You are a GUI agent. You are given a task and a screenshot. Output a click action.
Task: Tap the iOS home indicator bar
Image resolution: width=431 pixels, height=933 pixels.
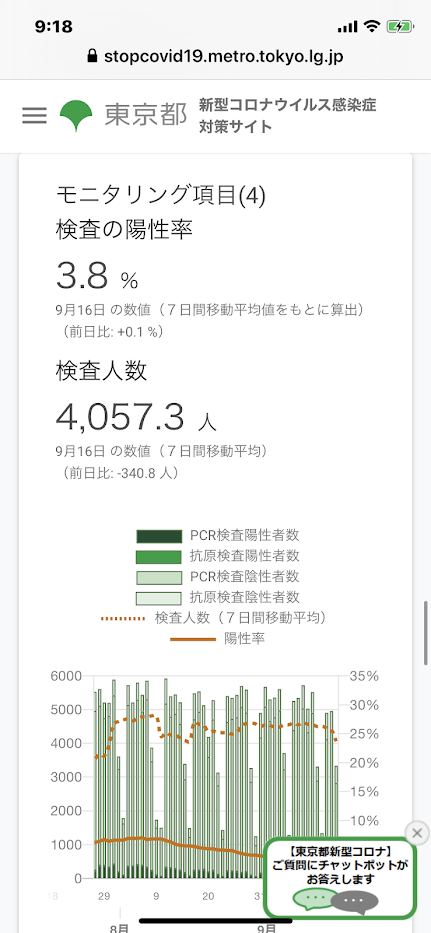216,920
